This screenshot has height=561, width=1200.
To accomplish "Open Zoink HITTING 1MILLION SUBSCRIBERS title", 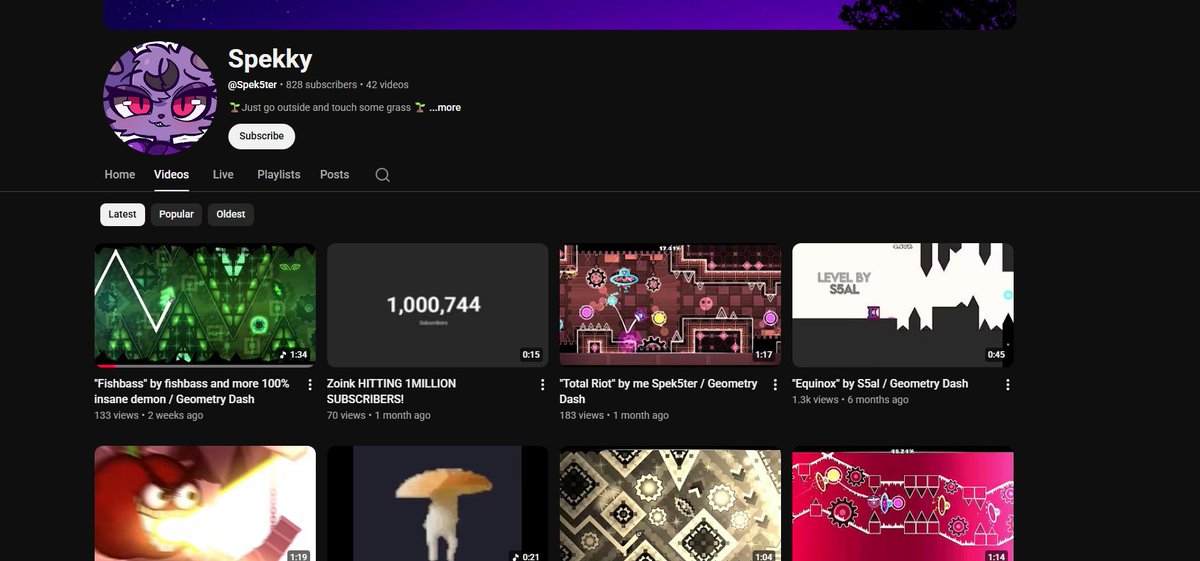I will tap(392, 391).
